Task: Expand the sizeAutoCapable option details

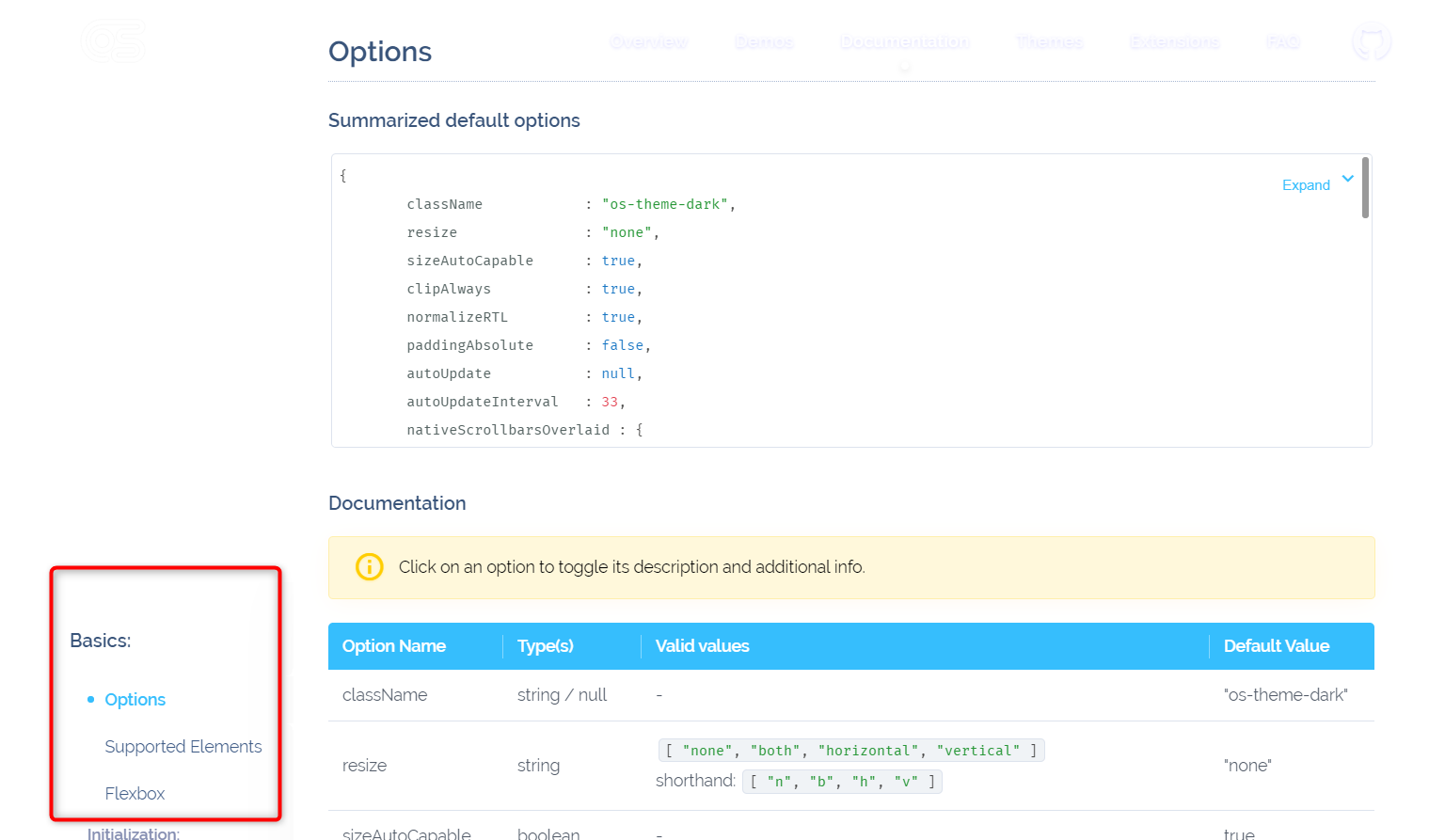Action: click(406, 832)
